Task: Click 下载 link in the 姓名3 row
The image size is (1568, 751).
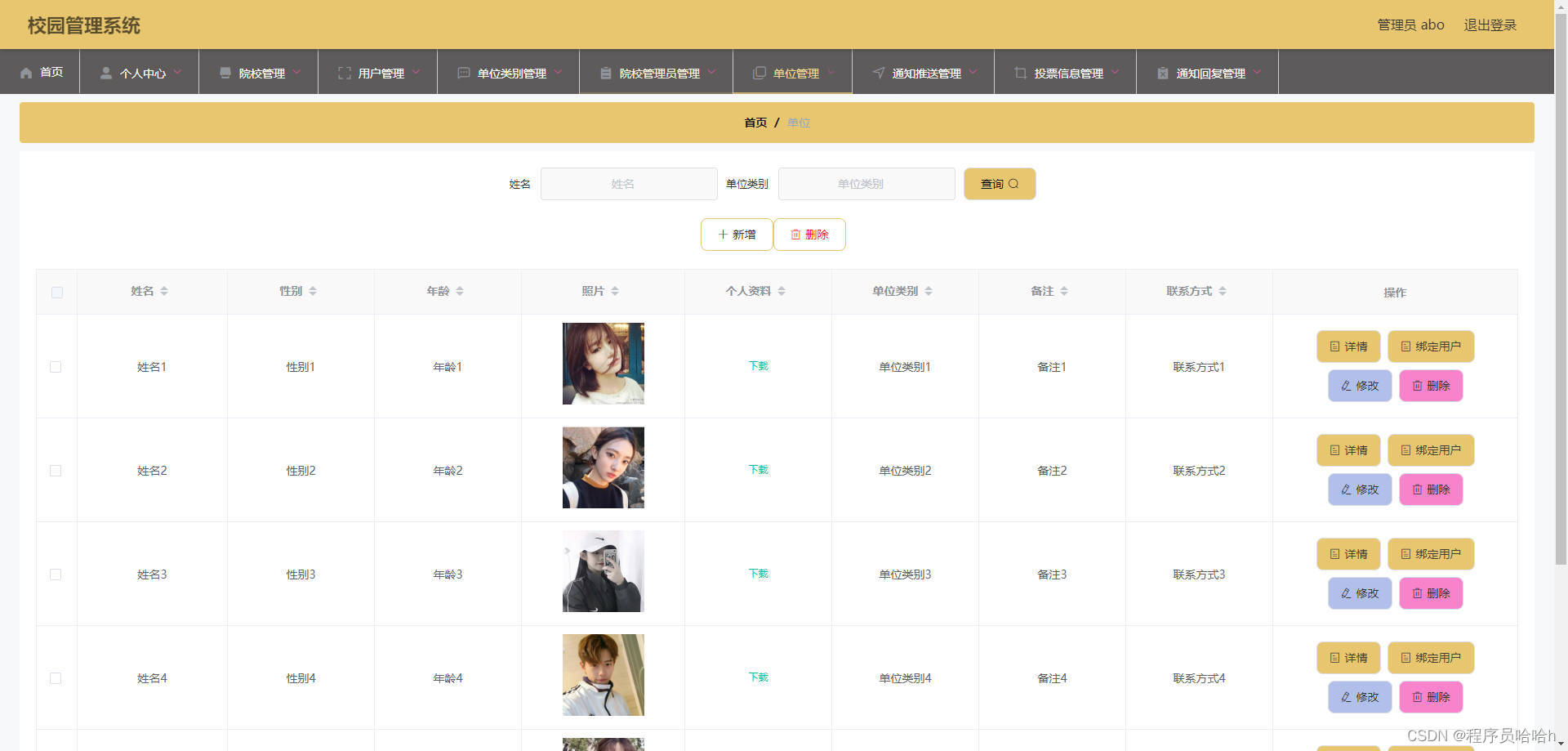Action: pyautogui.click(x=759, y=574)
